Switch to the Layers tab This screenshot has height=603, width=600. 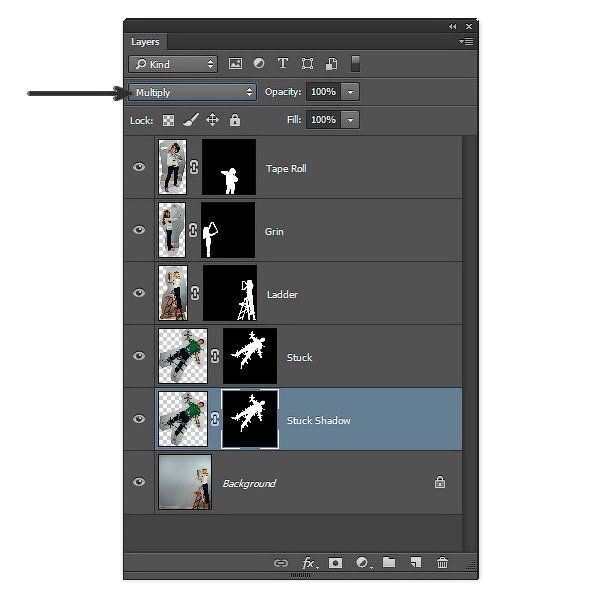145,42
